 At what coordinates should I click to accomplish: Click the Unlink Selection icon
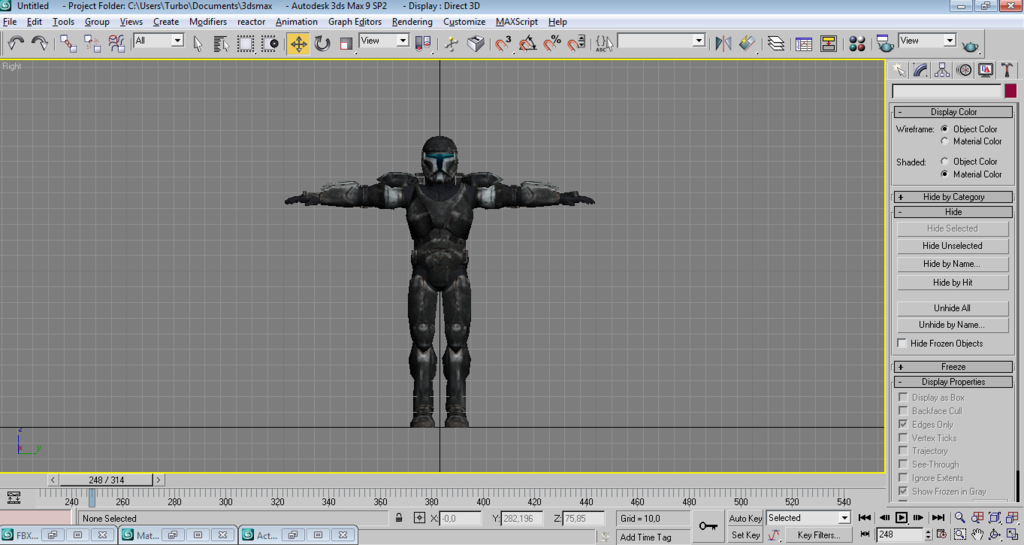tap(92, 43)
